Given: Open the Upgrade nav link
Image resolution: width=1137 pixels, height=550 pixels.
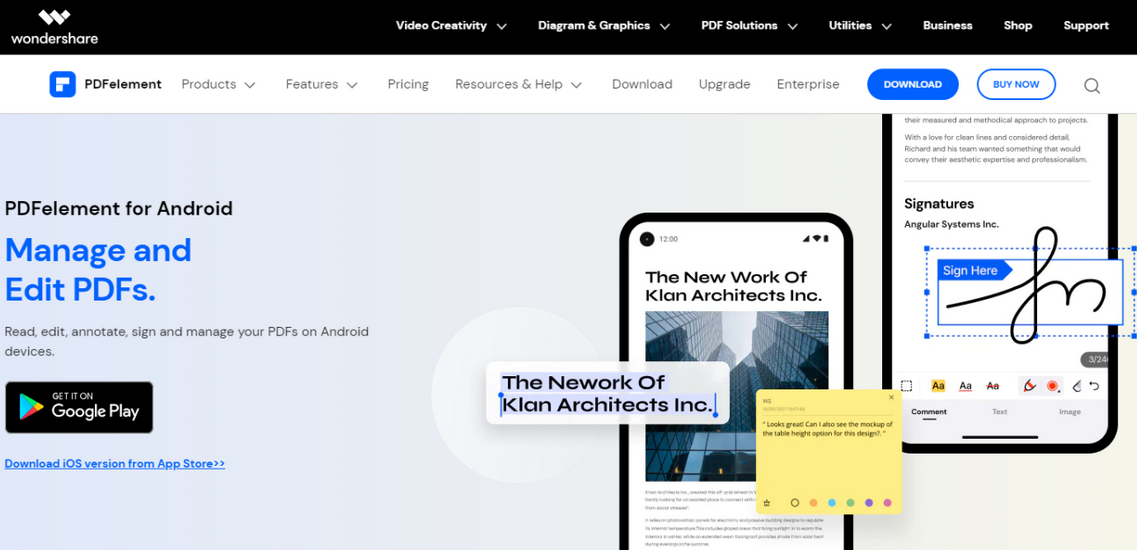Looking at the screenshot, I should (x=724, y=84).
